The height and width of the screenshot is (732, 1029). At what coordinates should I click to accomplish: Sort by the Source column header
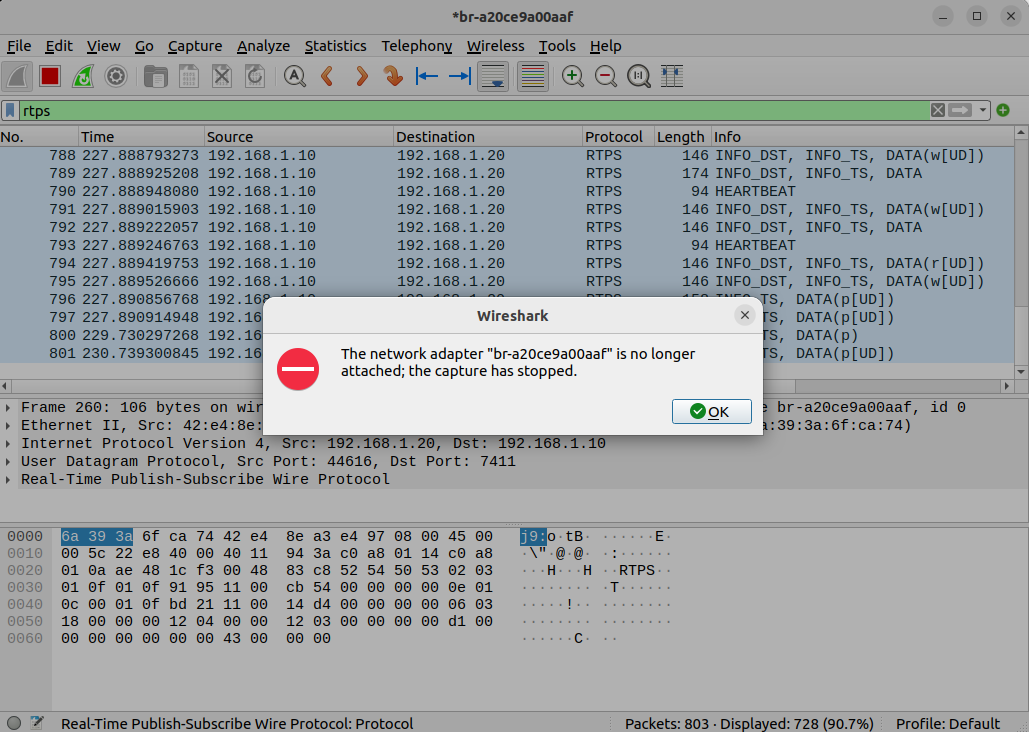pos(299,137)
